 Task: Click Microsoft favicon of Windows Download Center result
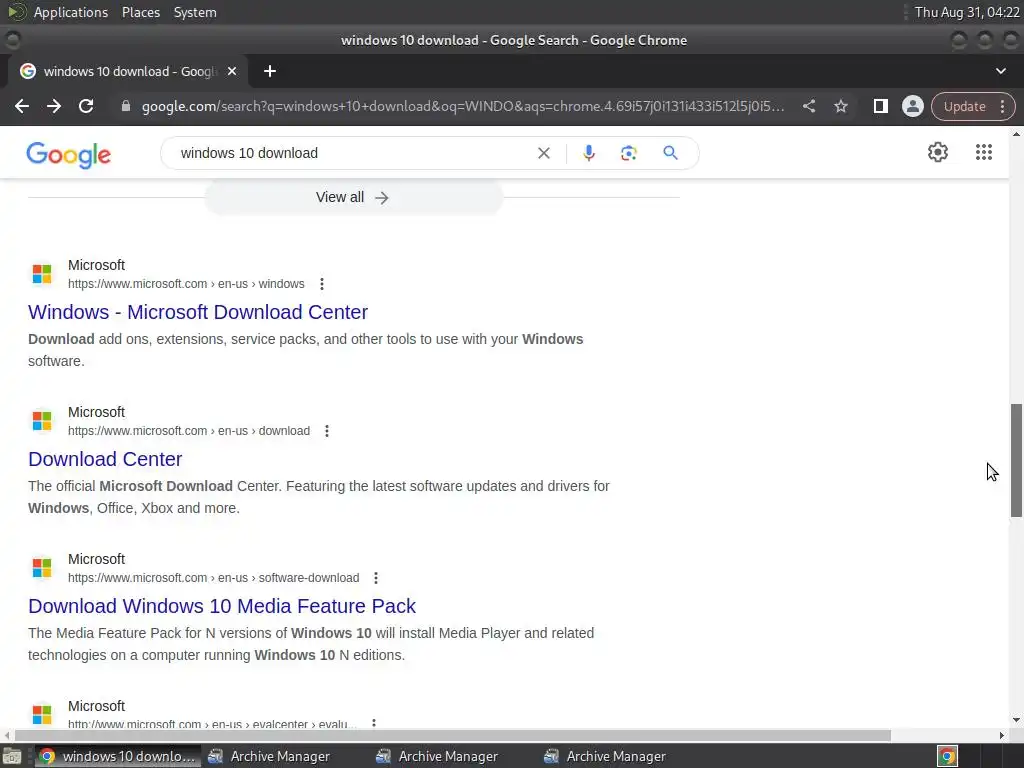(42, 274)
